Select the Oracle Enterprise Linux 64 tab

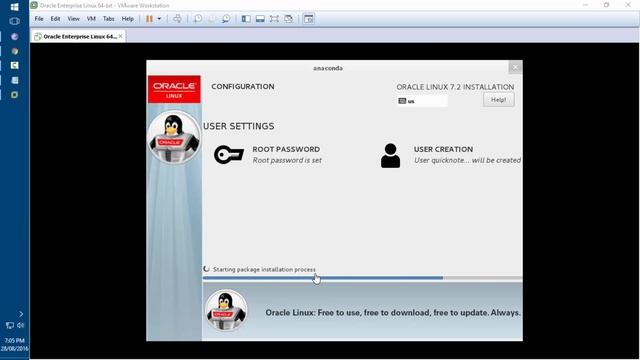[78, 36]
